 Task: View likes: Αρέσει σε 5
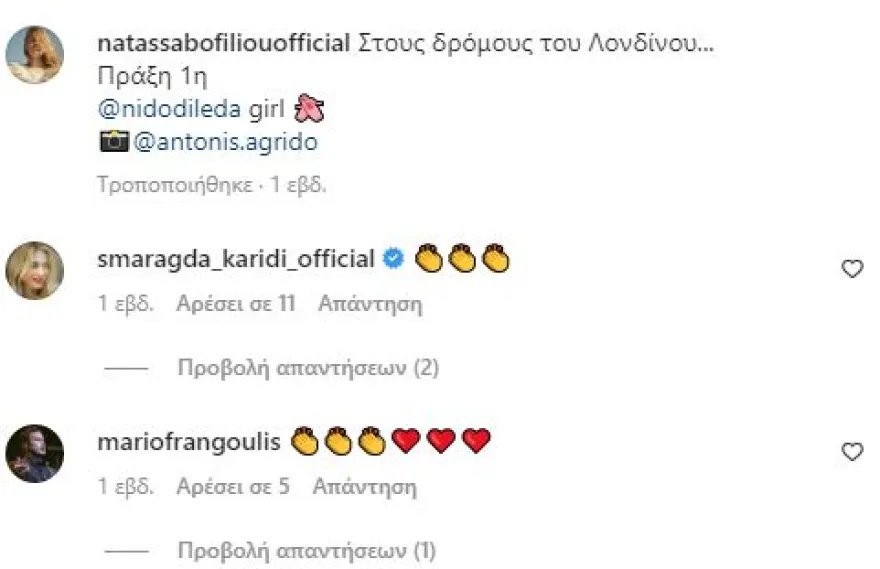point(233,487)
